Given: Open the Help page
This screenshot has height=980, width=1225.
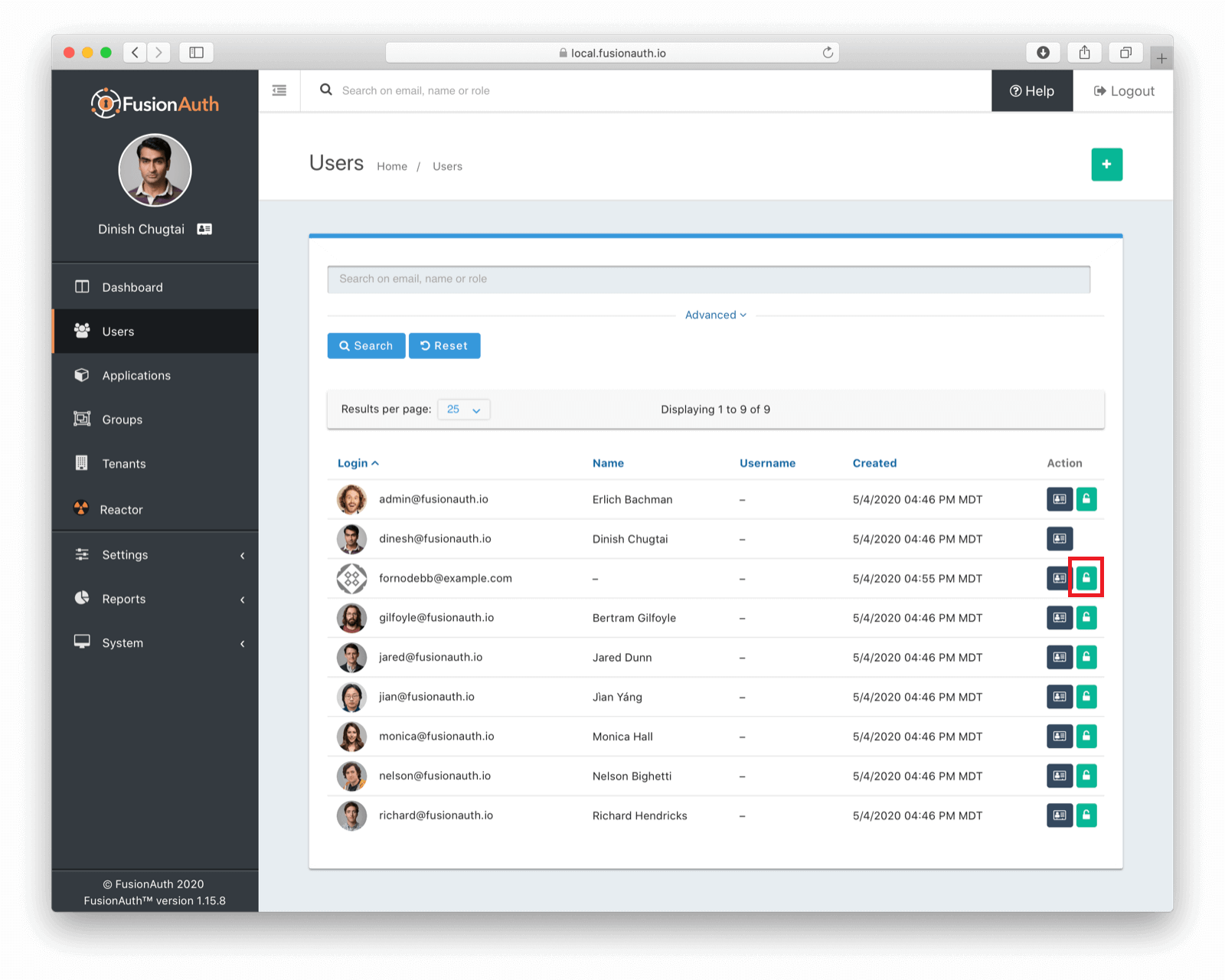Looking at the screenshot, I should [x=1032, y=90].
